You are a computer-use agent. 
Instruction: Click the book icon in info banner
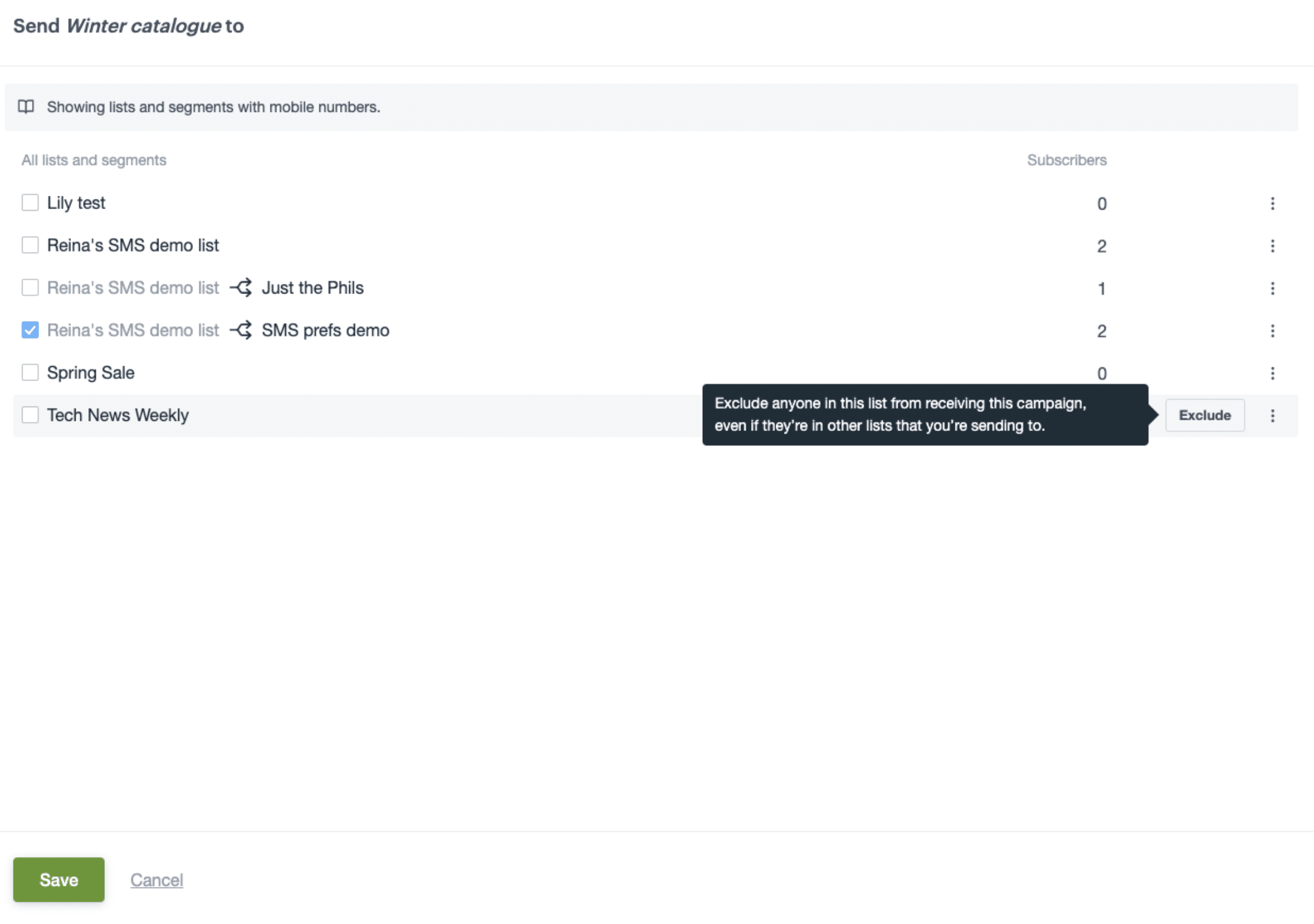(x=26, y=107)
